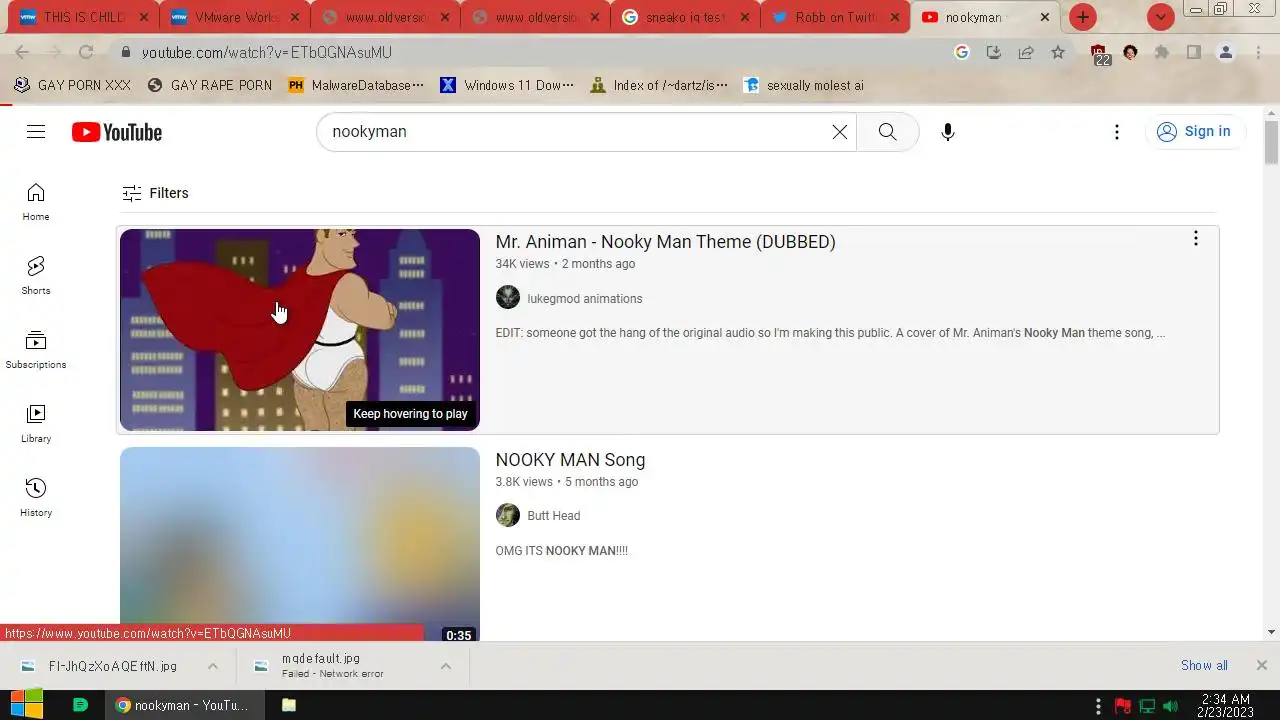Open the NOOKY MAN Song title
1280x720 pixels.
click(x=570, y=460)
